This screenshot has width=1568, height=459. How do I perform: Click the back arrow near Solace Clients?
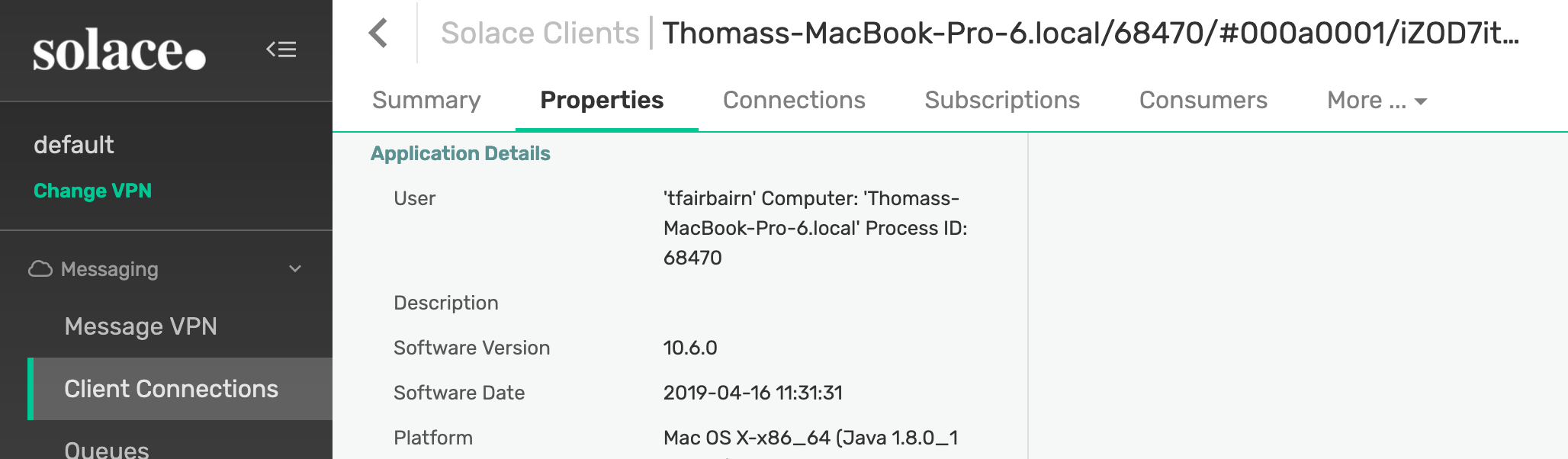tap(378, 34)
